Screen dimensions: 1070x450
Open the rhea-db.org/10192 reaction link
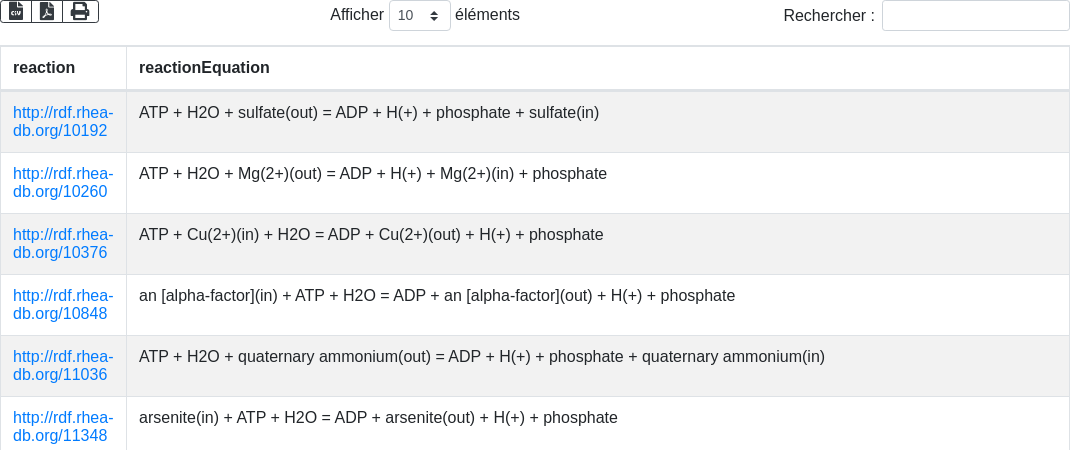point(62,121)
